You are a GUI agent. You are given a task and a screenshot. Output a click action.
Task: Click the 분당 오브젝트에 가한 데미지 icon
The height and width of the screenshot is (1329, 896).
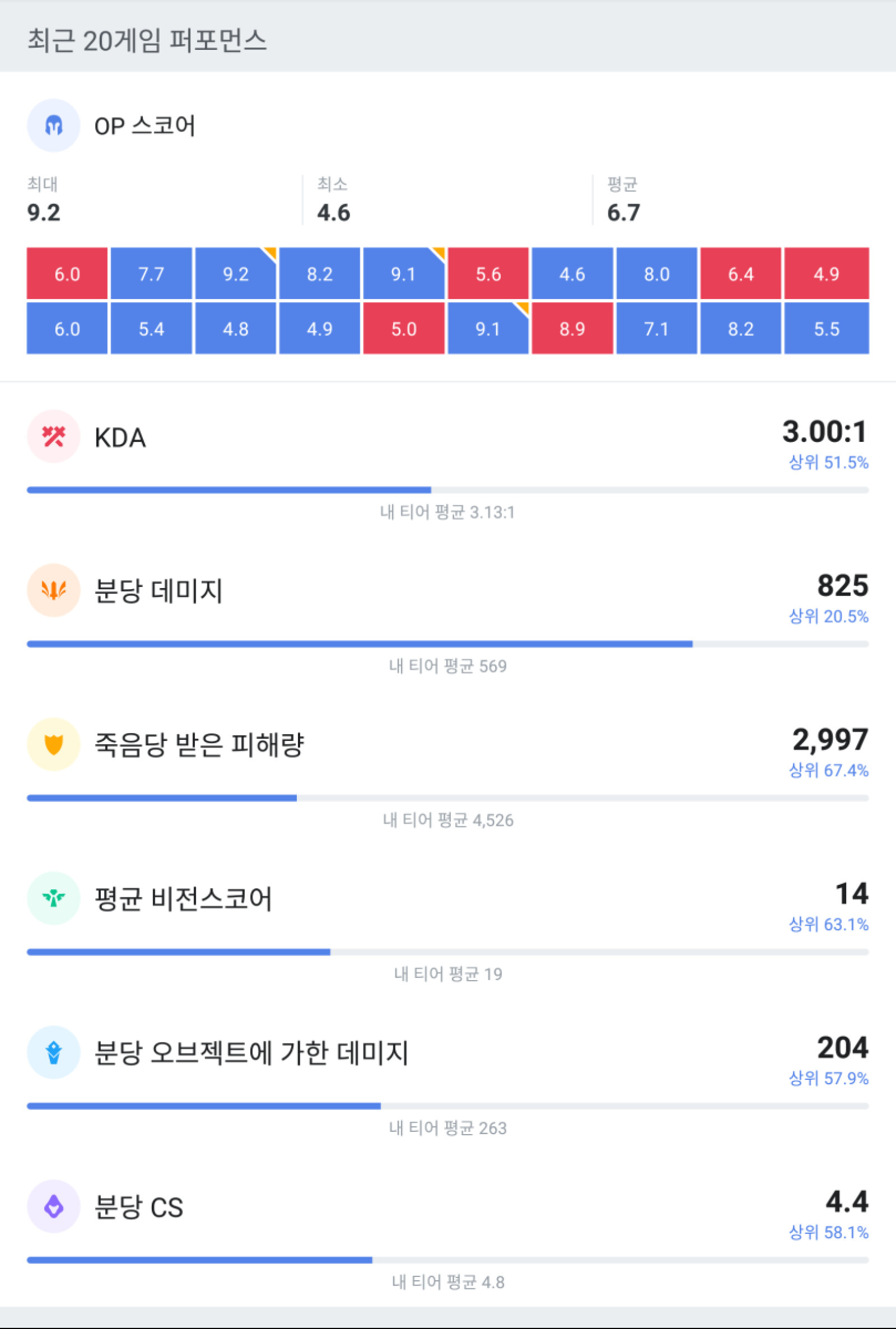(53, 1052)
